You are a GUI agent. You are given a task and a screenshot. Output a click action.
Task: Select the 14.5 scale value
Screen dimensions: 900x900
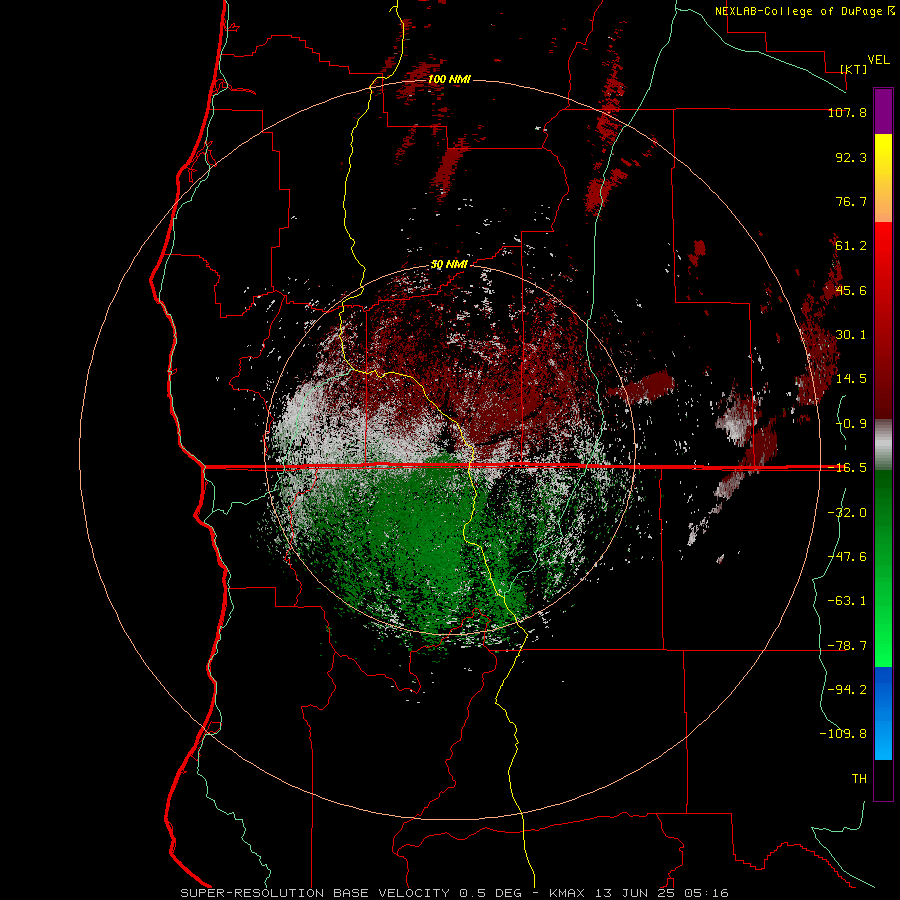(851, 379)
